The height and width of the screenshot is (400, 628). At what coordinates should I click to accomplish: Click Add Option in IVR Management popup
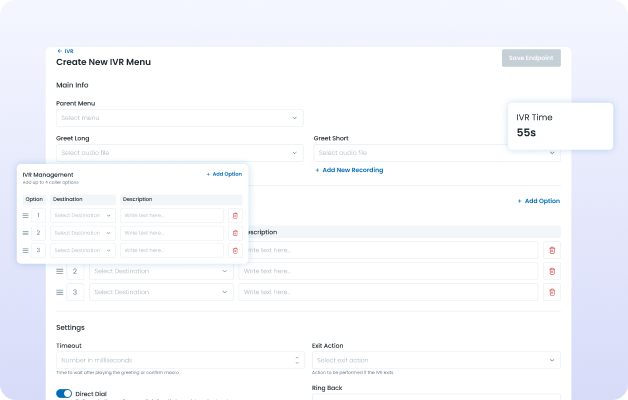(x=224, y=174)
